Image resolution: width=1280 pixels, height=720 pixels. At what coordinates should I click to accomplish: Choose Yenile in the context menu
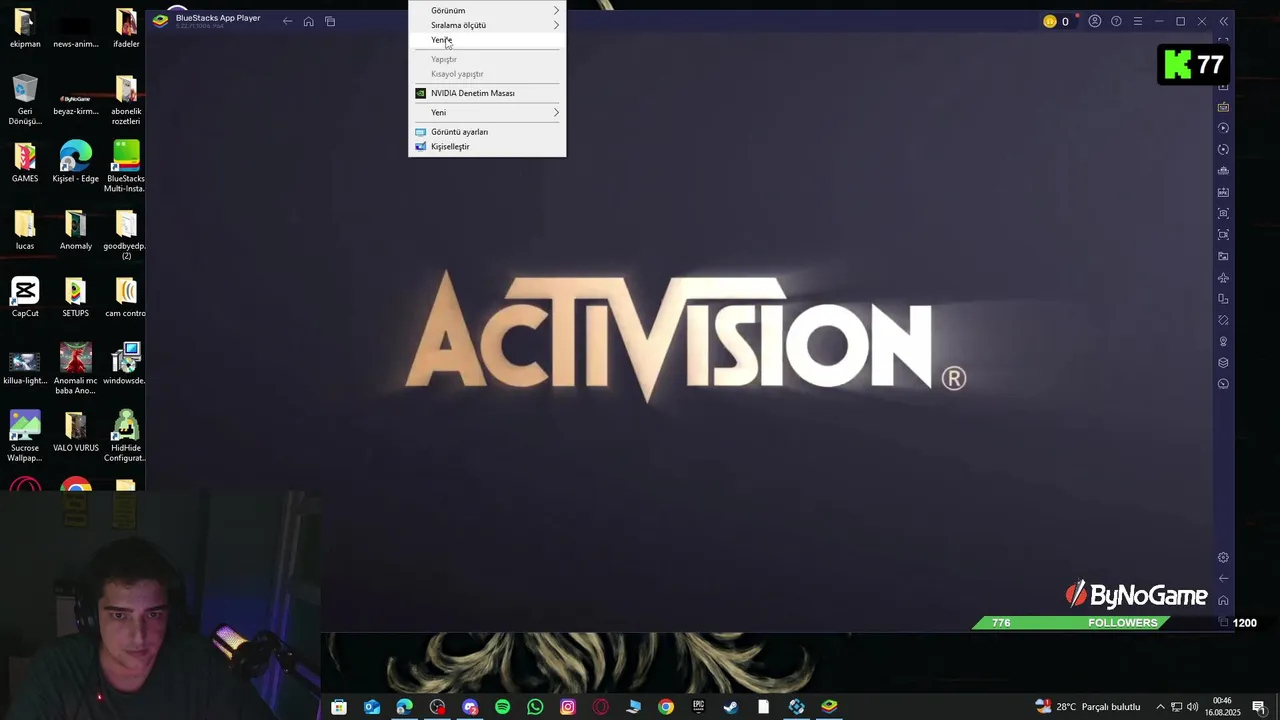[x=487, y=40]
